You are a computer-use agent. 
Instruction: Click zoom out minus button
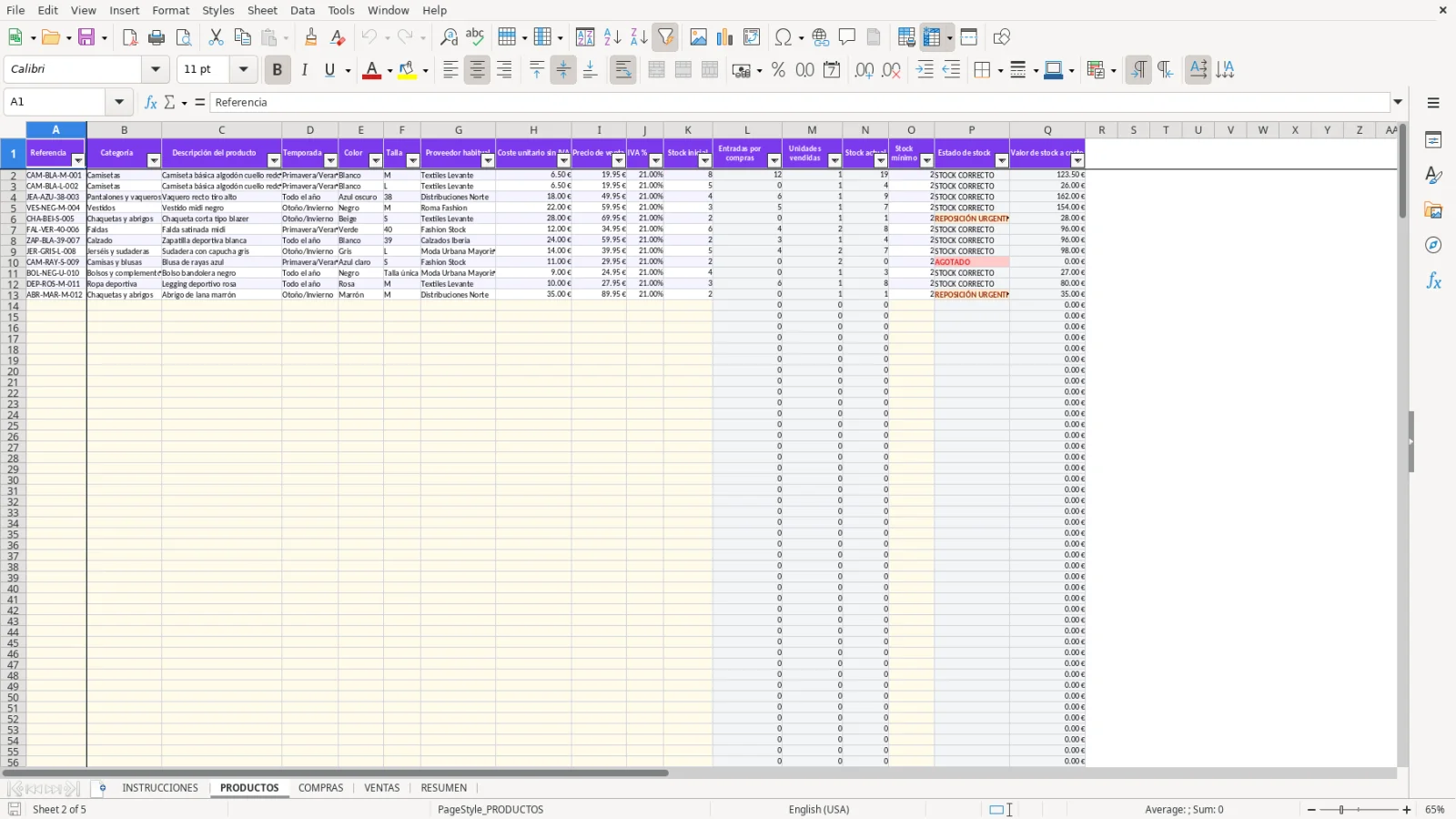tap(1311, 810)
